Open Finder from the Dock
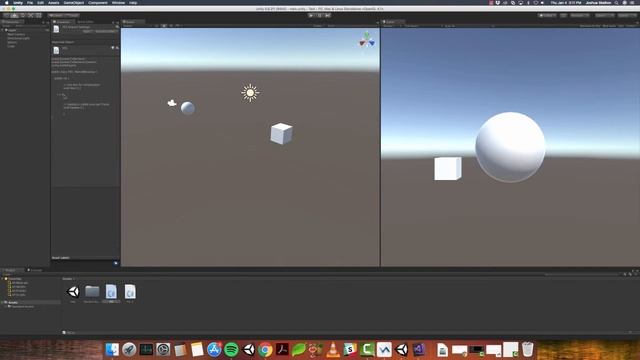 point(112,350)
